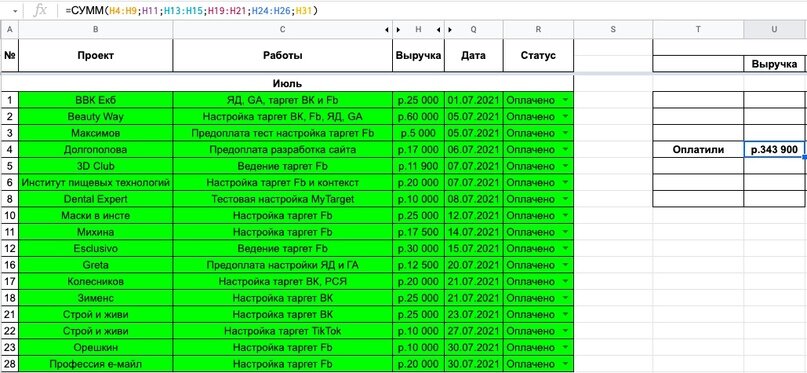This screenshot has width=807, height=373.
Task: Open status dropdown for Профессия е-майл row
Action: pos(566,364)
